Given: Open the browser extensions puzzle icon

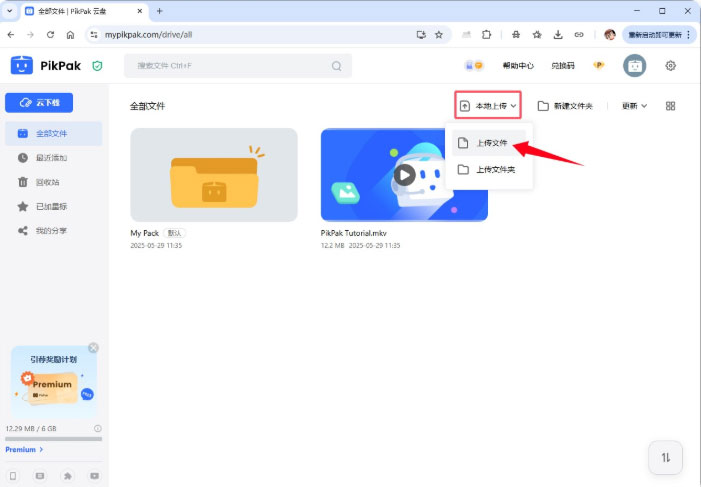Looking at the screenshot, I should pos(486,34).
